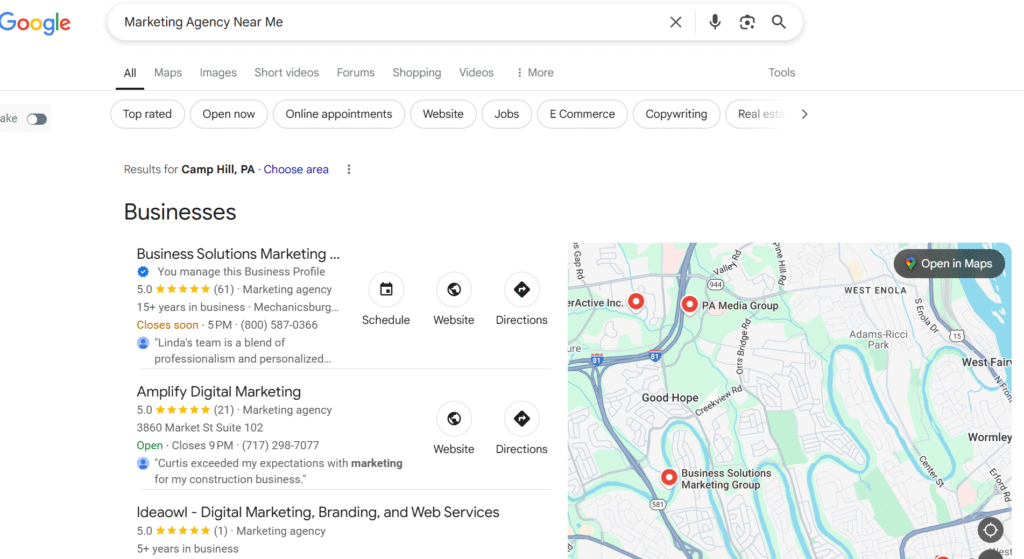Open the More search categories dropdown
The image size is (1024, 559).
click(x=535, y=72)
